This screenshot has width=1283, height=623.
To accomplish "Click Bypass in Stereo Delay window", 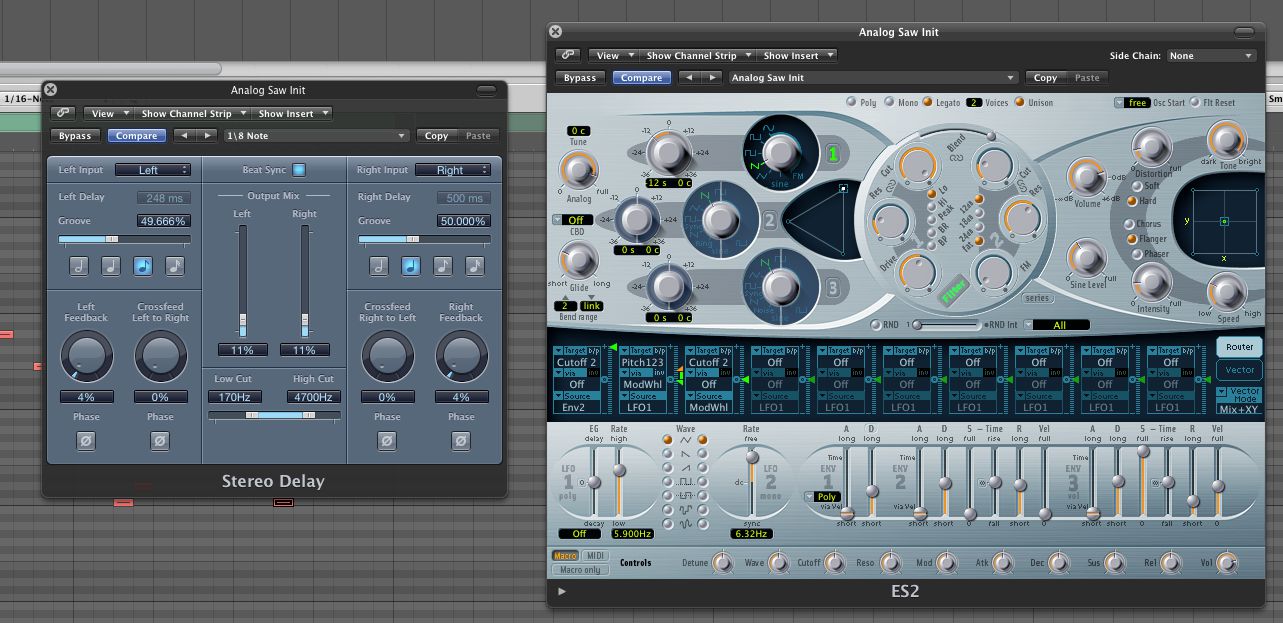I will [x=75, y=136].
